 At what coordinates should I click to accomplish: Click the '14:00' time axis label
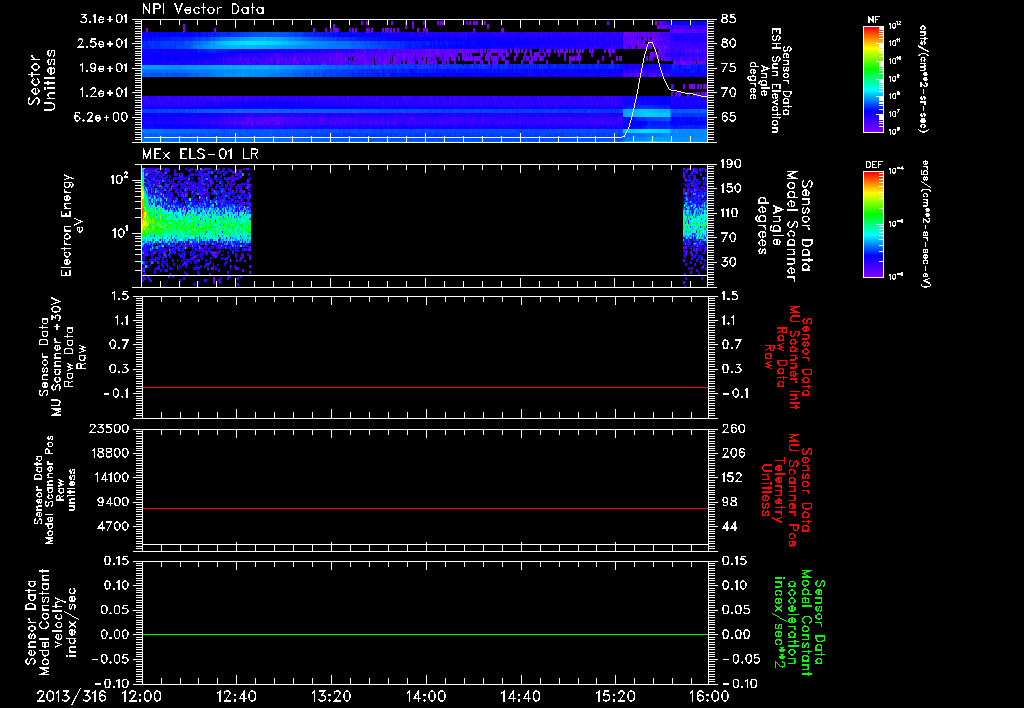(426, 696)
